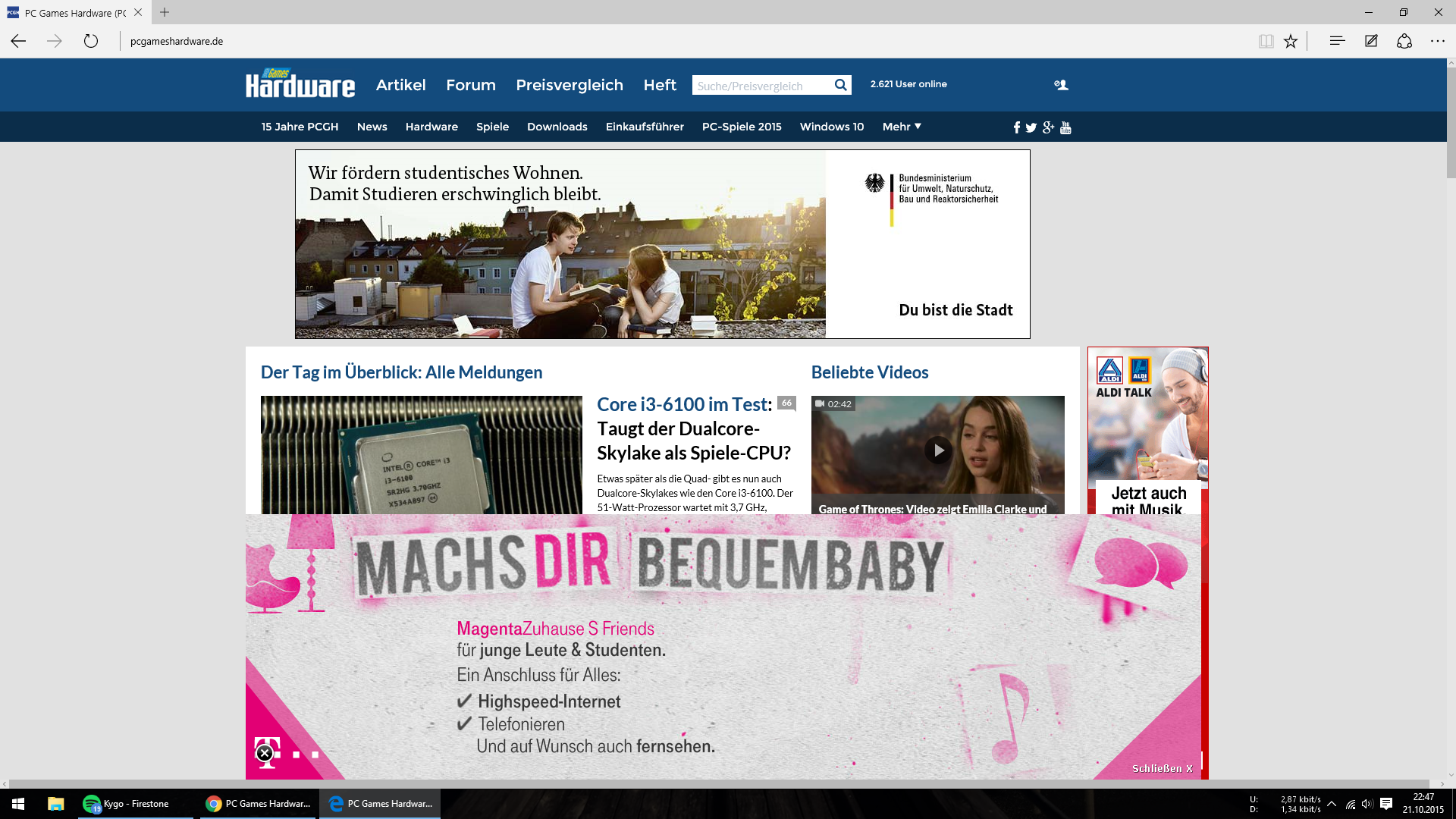This screenshot has height=819, width=1456.
Task: Go to the Windows 10 section
Action: tap(832, 127)
